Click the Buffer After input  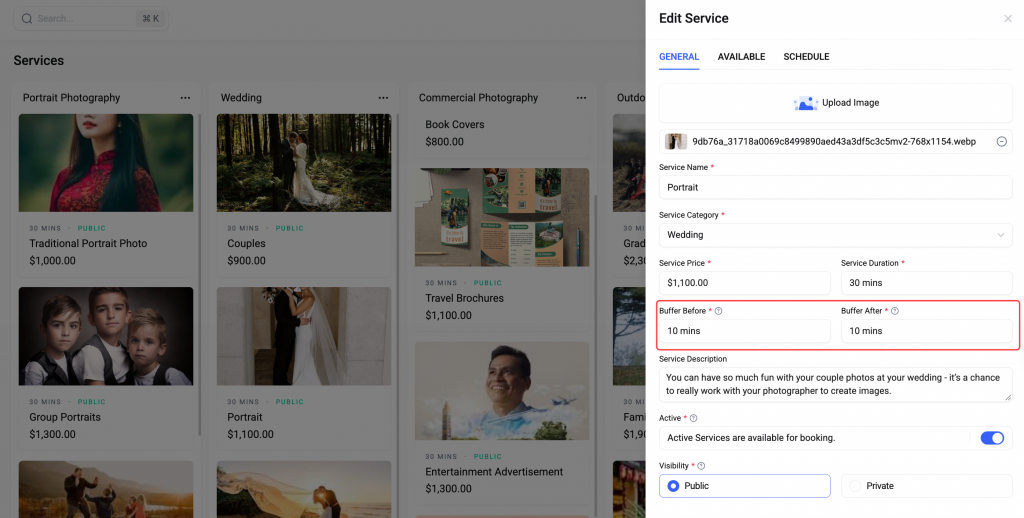927,331
